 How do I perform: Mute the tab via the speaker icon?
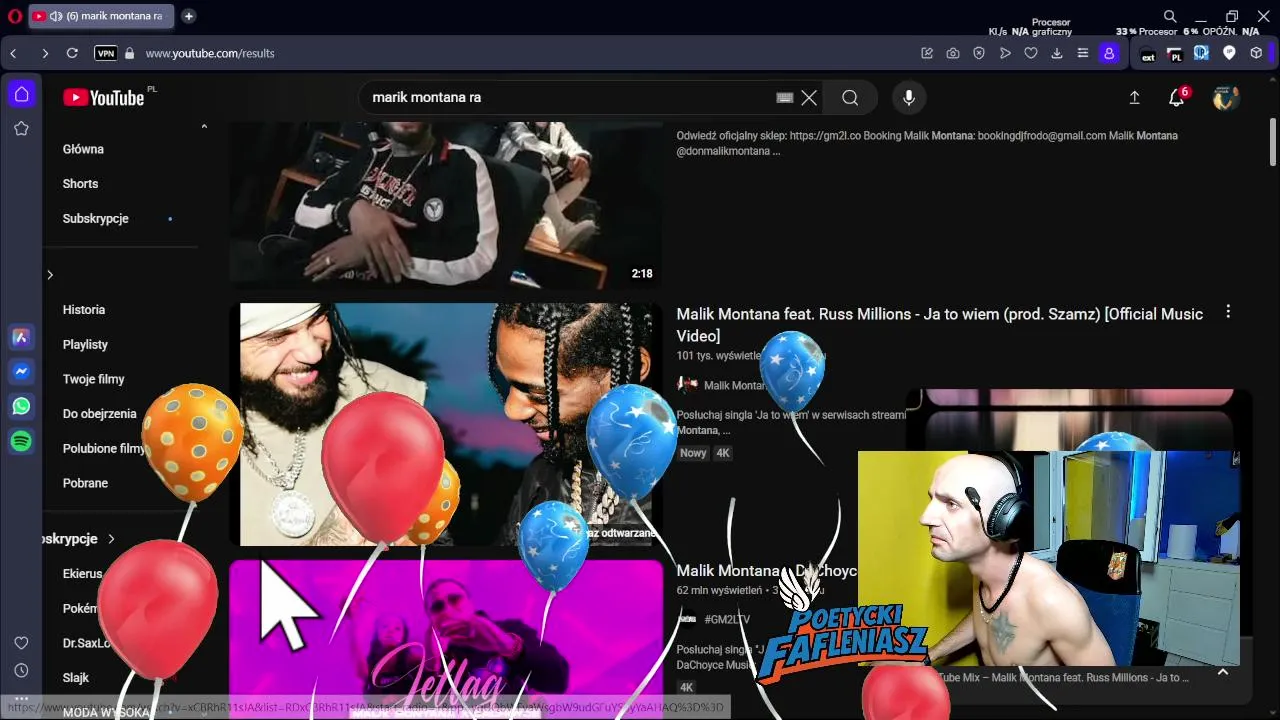tap(56, 16)
